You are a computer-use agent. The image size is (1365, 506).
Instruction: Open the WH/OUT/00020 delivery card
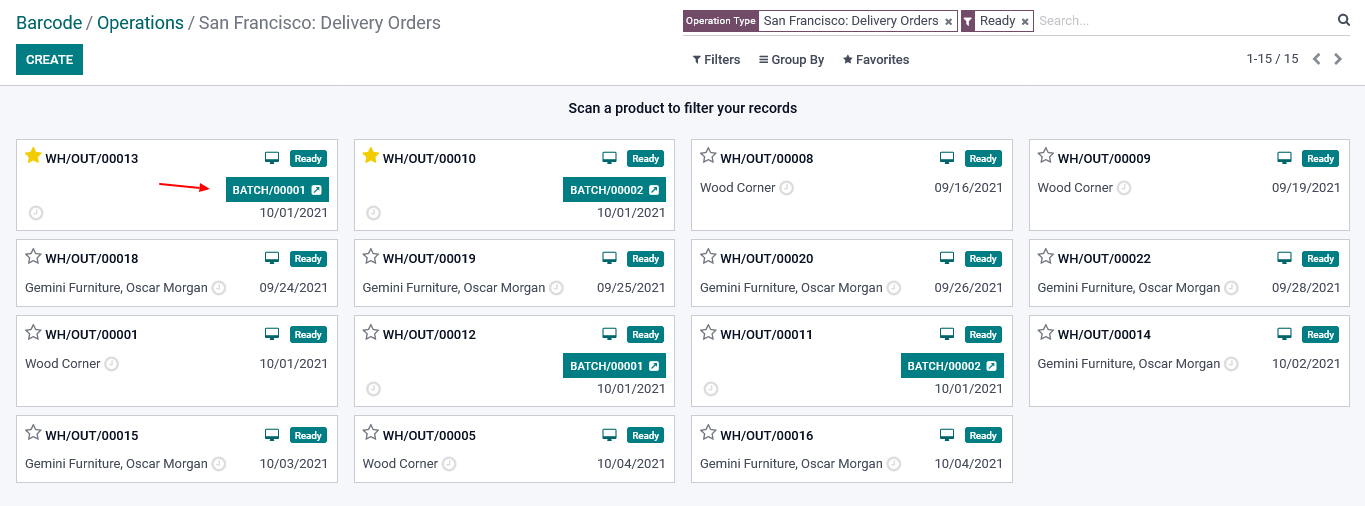pos(852,273)
